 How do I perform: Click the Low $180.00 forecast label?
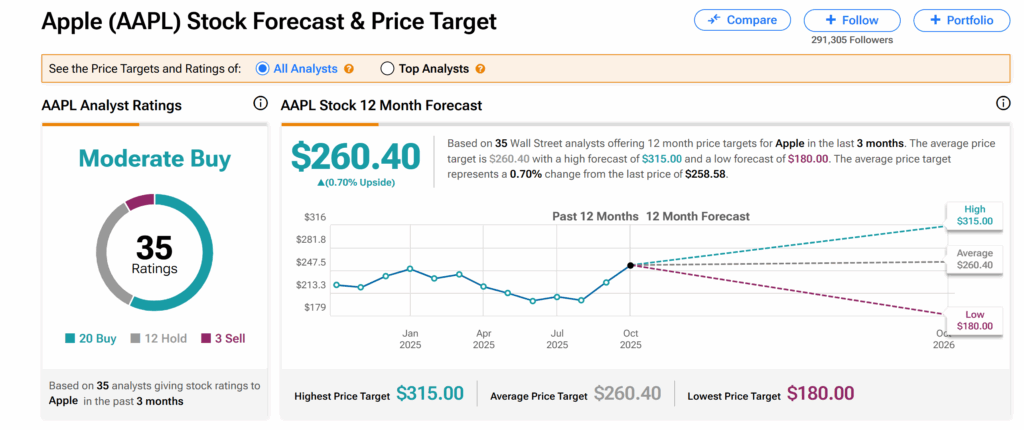[x=974, y=319]
